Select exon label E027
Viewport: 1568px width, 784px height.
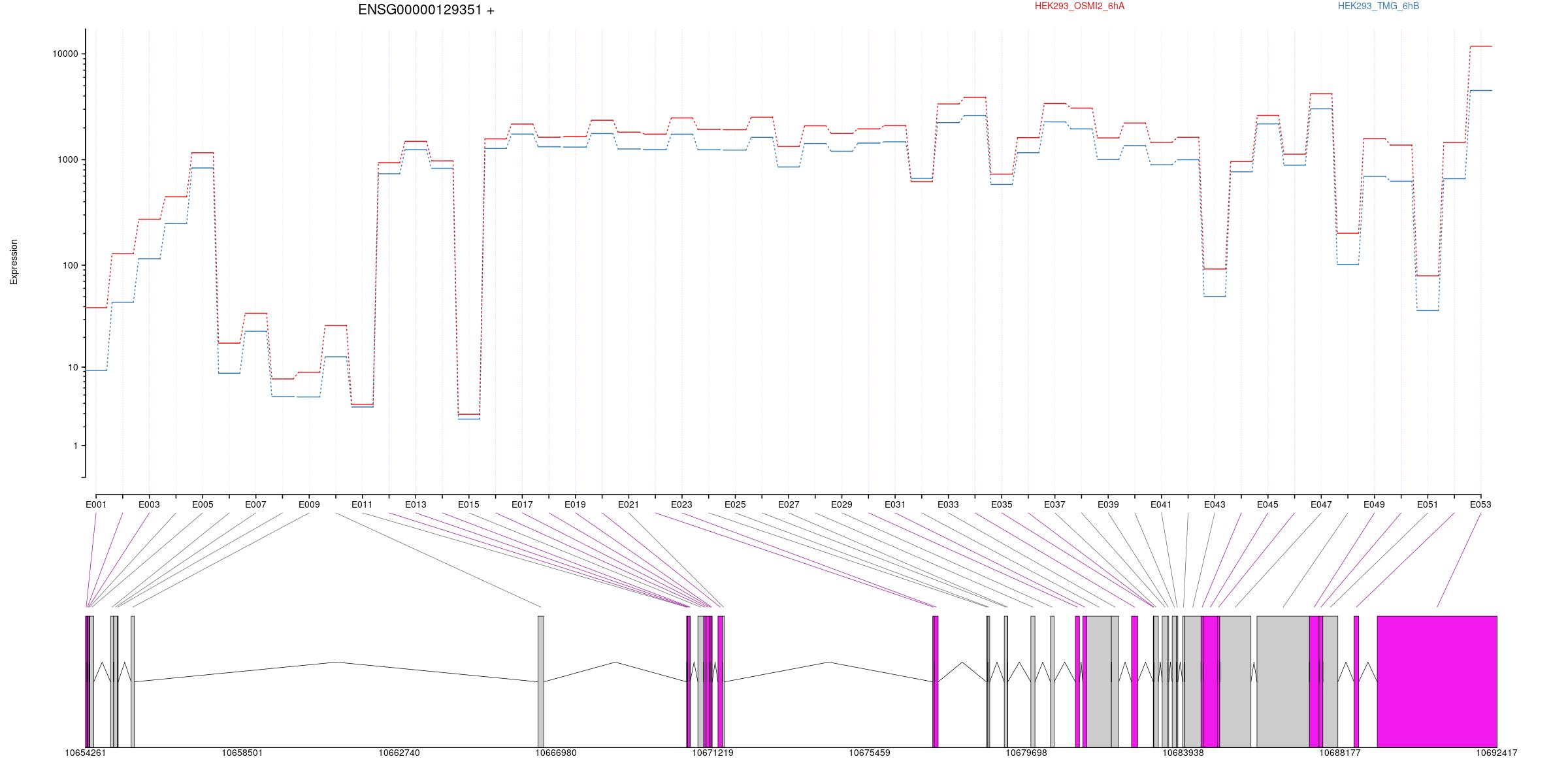click(789, 504)
